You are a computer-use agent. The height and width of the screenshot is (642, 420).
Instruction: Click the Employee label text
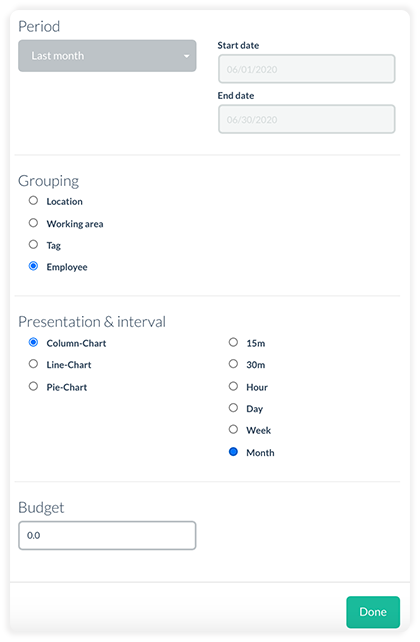coord(67,267)
